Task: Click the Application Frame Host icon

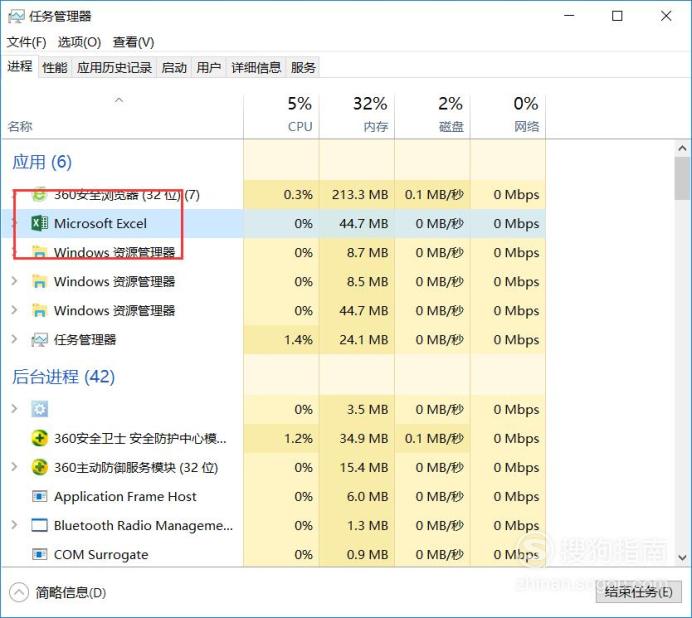Action: (x=39, y=497)
